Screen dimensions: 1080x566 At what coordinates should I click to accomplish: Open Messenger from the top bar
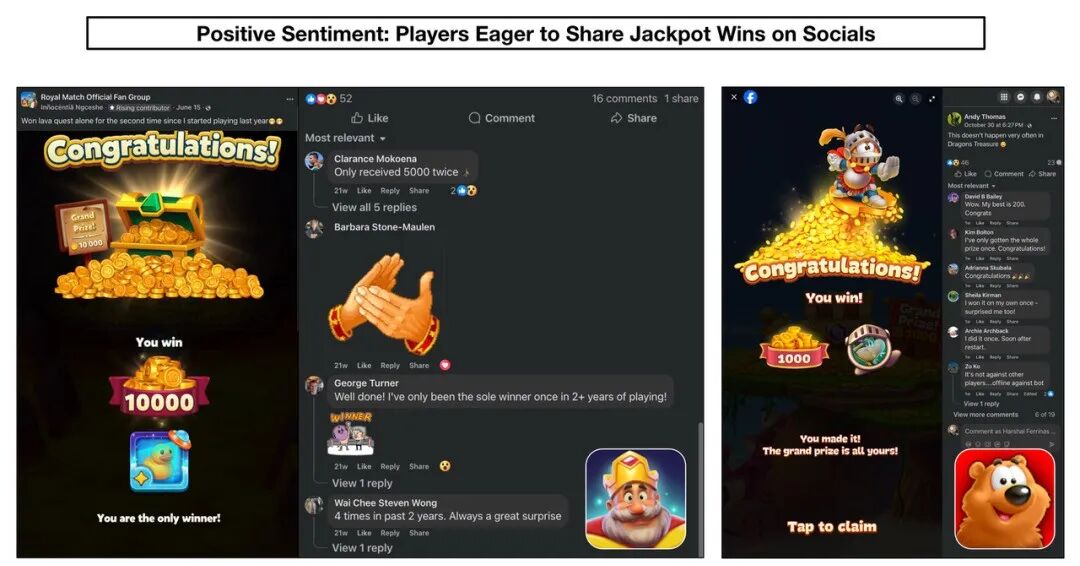(1021, 97)
